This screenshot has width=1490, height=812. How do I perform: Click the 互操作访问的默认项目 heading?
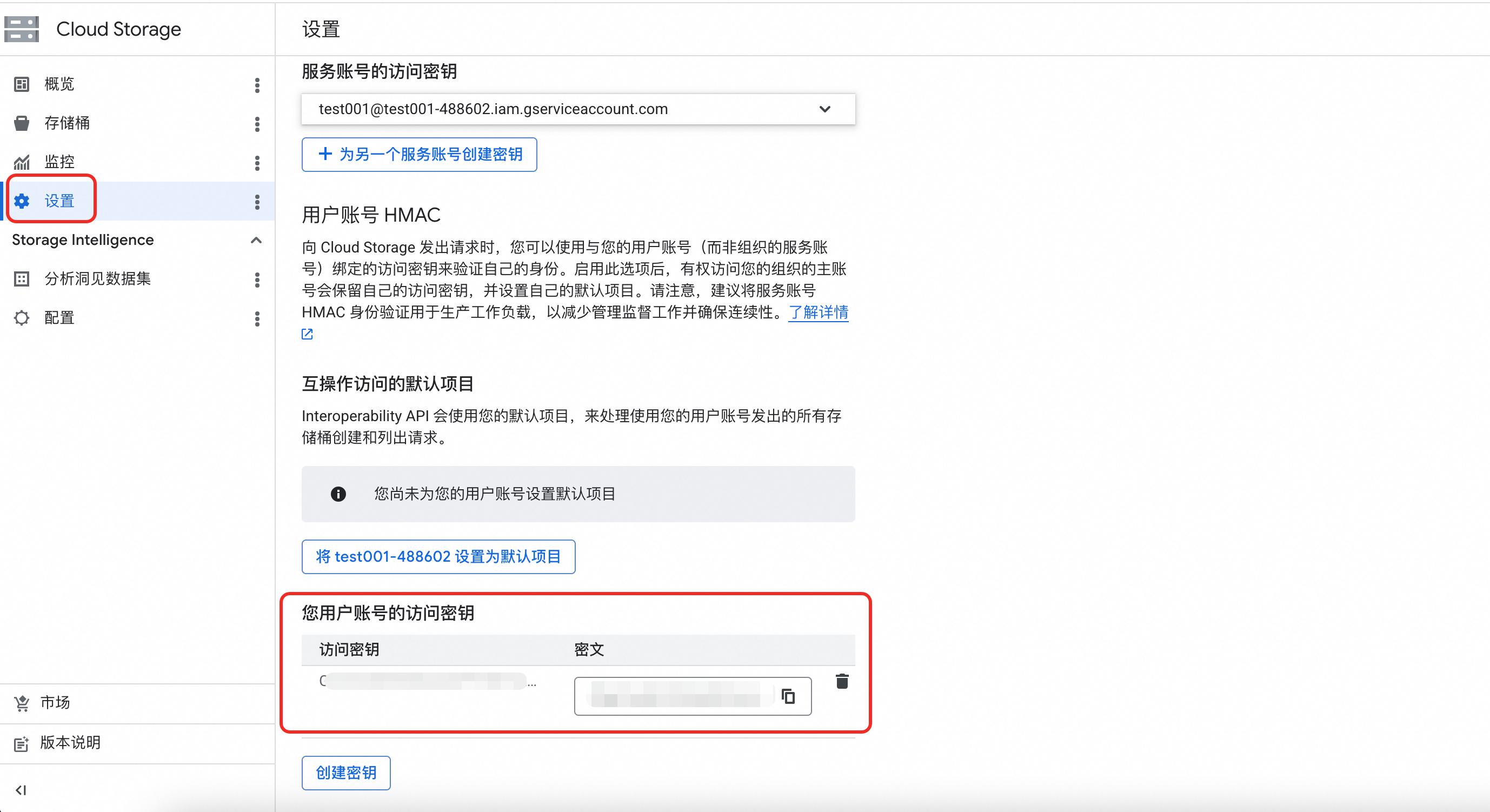click(x=388, y=383)
